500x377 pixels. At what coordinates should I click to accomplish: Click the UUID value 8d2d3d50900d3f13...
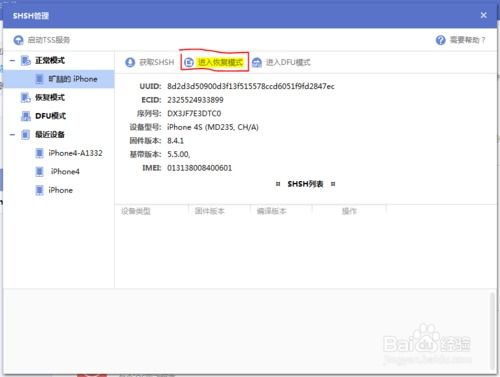pos(251,86)
